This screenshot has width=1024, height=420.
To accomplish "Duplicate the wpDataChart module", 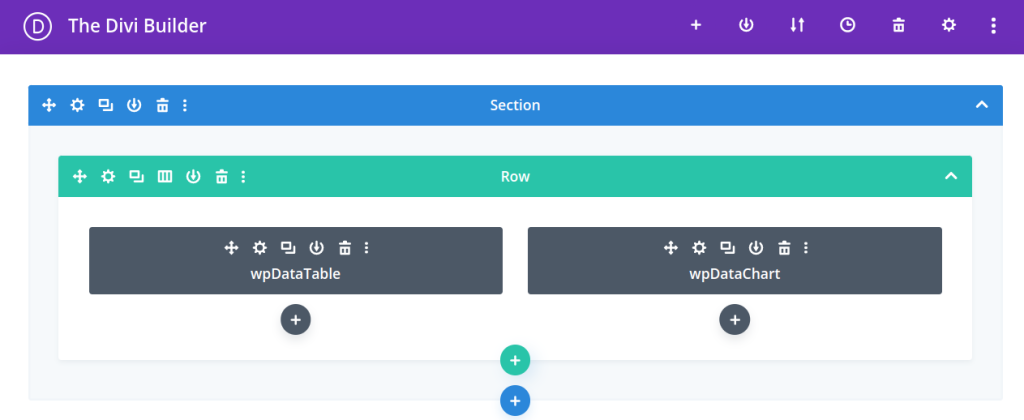I will pyautogui.click(x=728, y=248).
